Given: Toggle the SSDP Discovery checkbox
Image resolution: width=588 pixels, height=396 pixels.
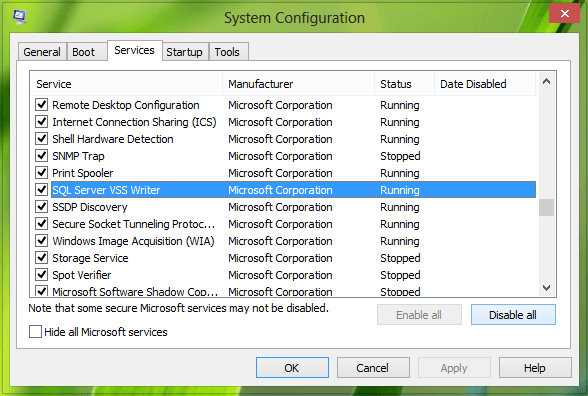Looking at the screenshot, I should (42, 207).
